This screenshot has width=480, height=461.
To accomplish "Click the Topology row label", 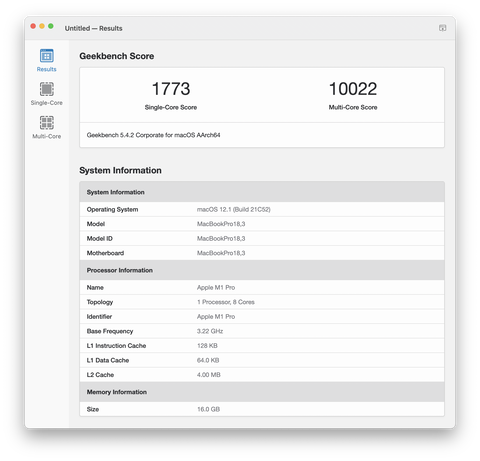I will [x=100, y=302].
